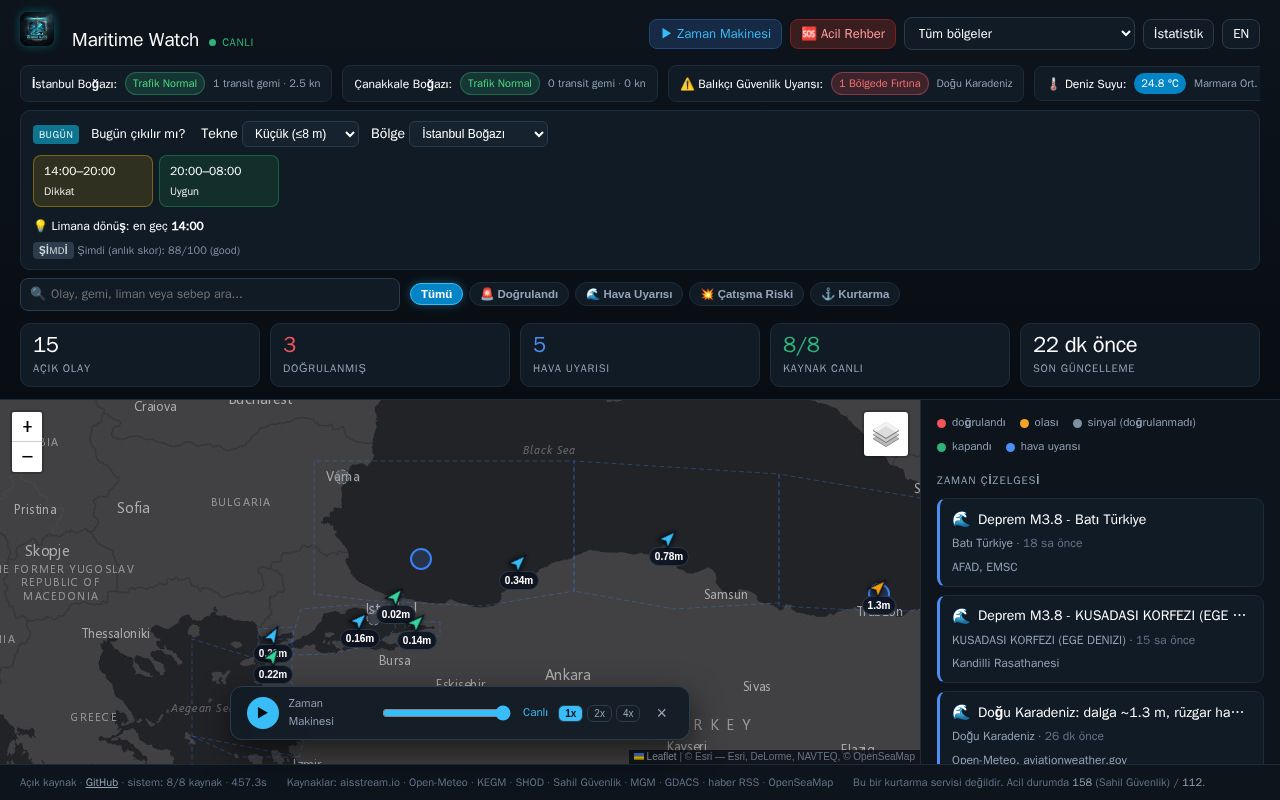Enable the Tümü filter chip
The image size is (1280, 800).
click(x=436, y=294)
